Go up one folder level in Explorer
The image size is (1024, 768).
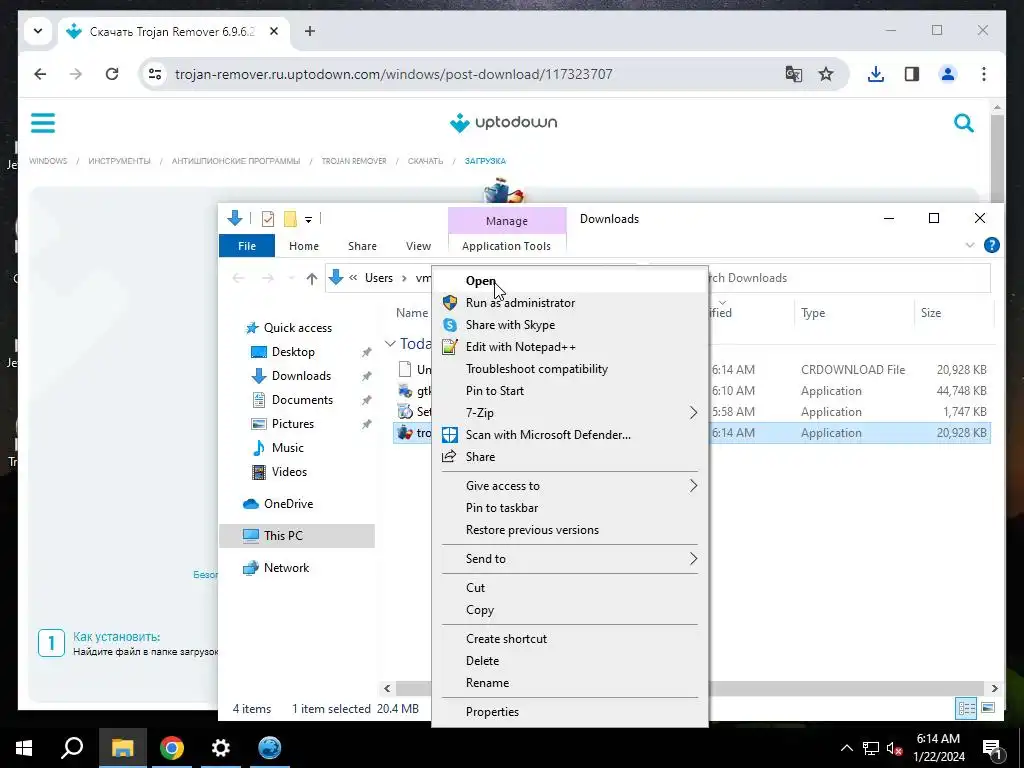click(x=312, y=278)
